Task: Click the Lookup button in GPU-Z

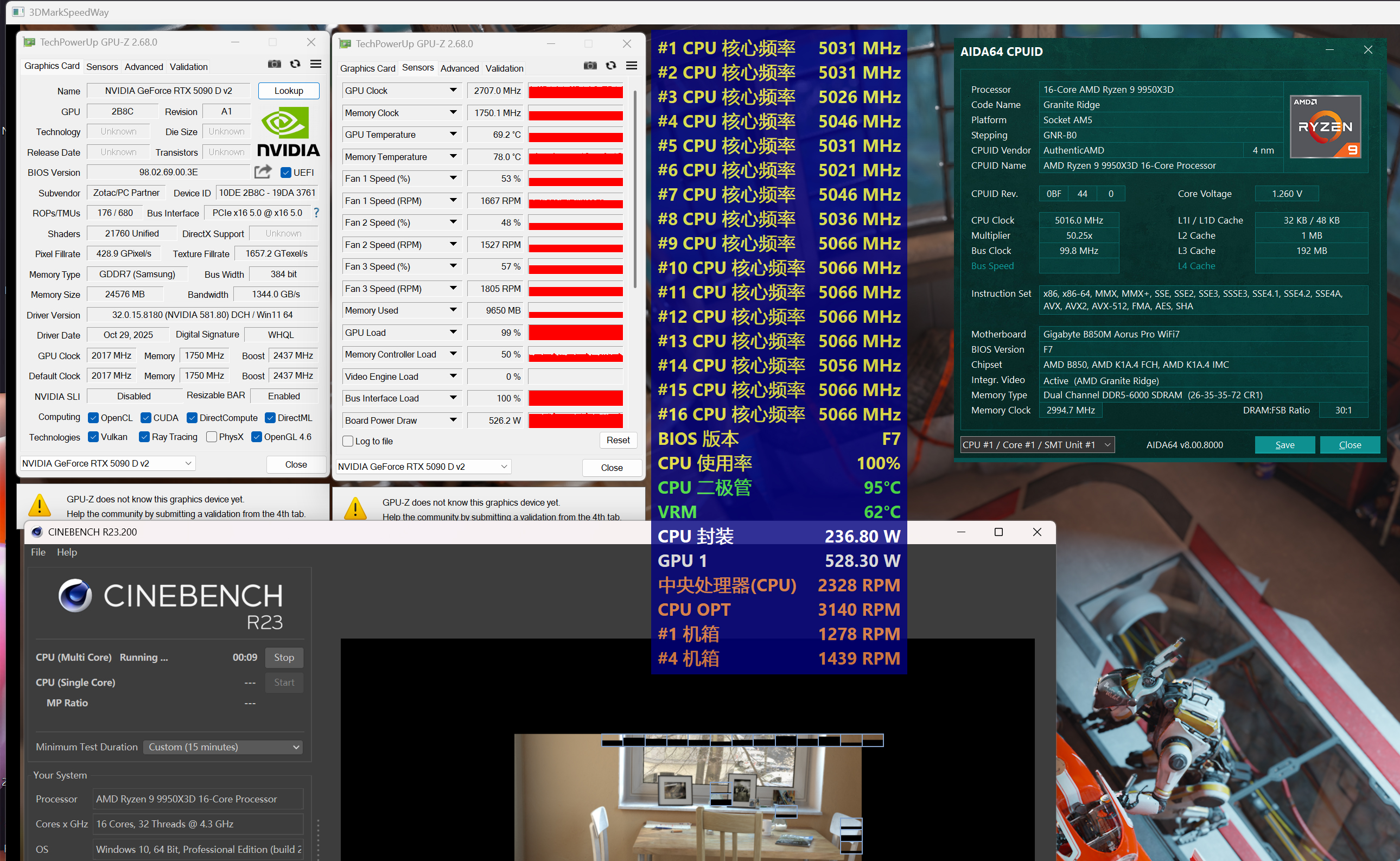Action: 288,91
